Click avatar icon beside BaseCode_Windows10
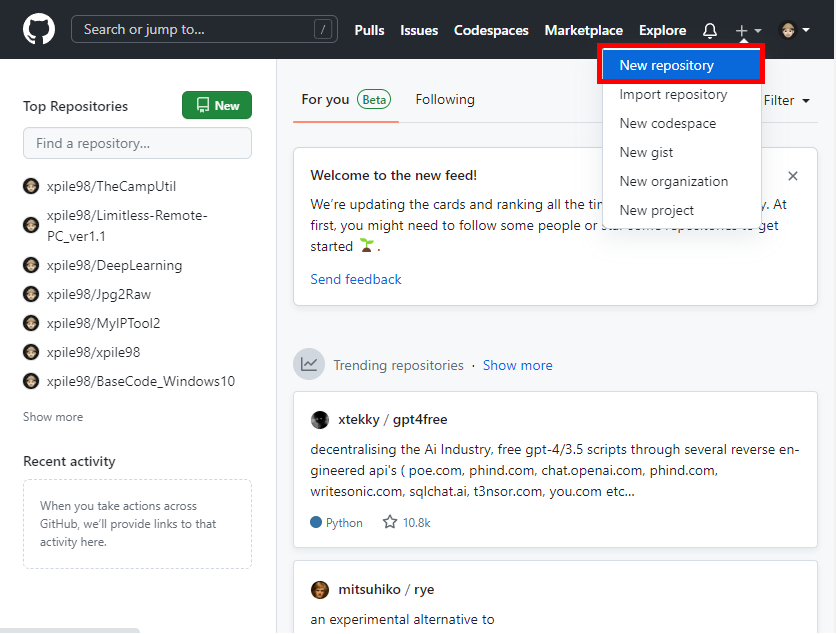This screenshot has width=836, height=634. pos(31,381)
